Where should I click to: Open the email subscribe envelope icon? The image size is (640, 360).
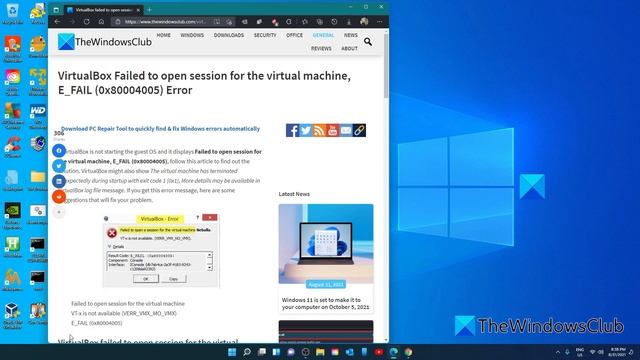click(x=346, y=130)
